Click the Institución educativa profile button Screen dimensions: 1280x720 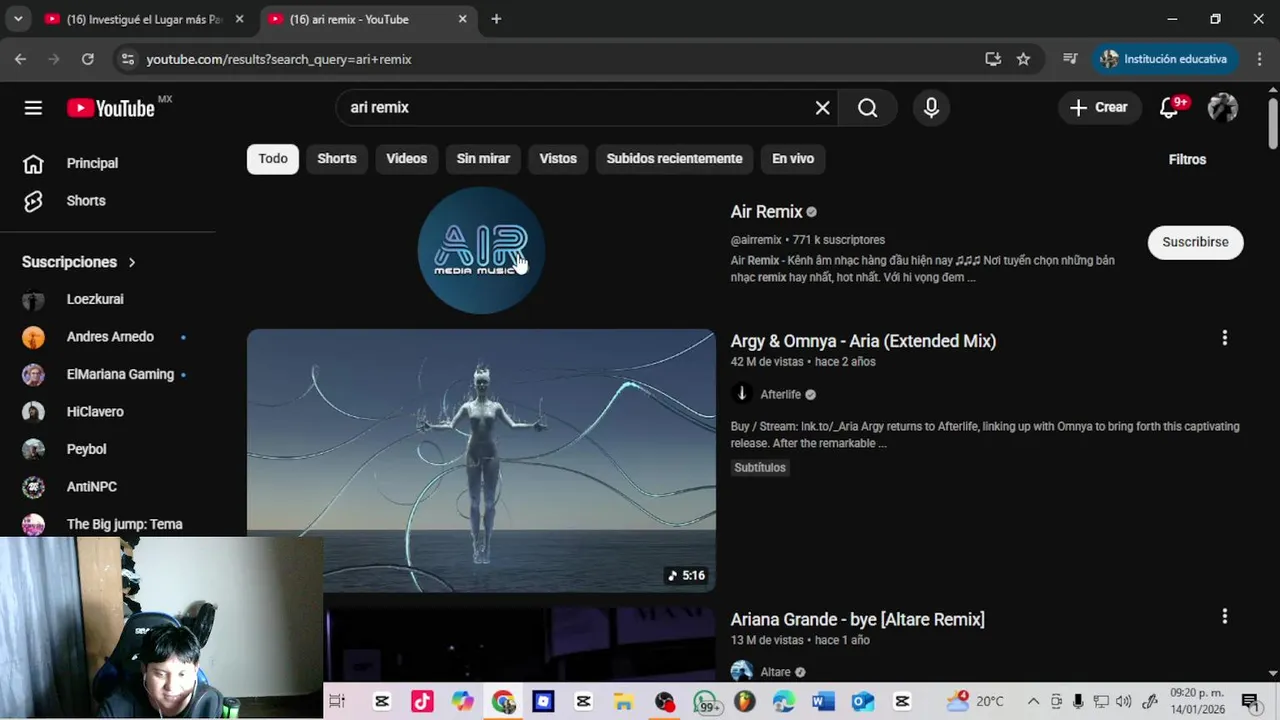tap(1164, 59)
